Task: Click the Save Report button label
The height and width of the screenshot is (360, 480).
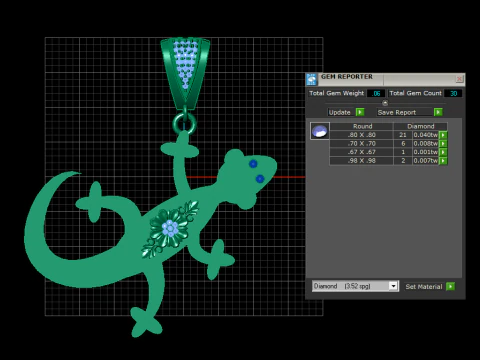Action: [397, 112]
